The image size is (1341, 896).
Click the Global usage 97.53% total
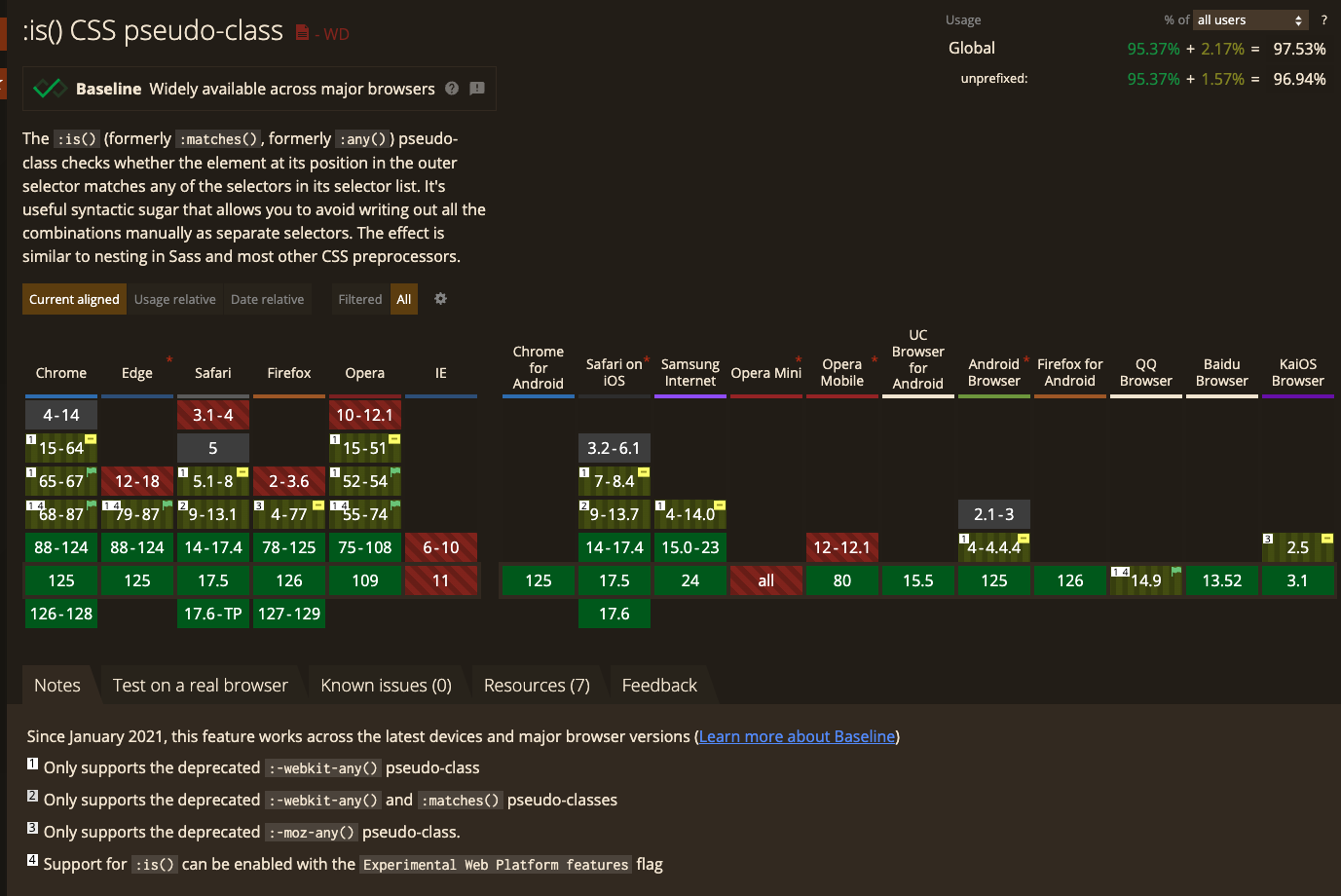click(1299, 49)
